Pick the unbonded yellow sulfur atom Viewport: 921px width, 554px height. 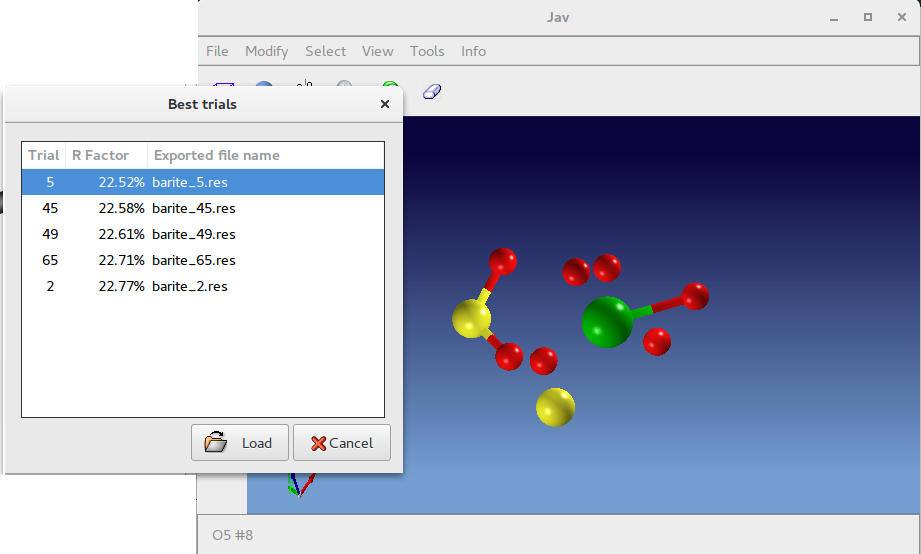tap(555, 407)
